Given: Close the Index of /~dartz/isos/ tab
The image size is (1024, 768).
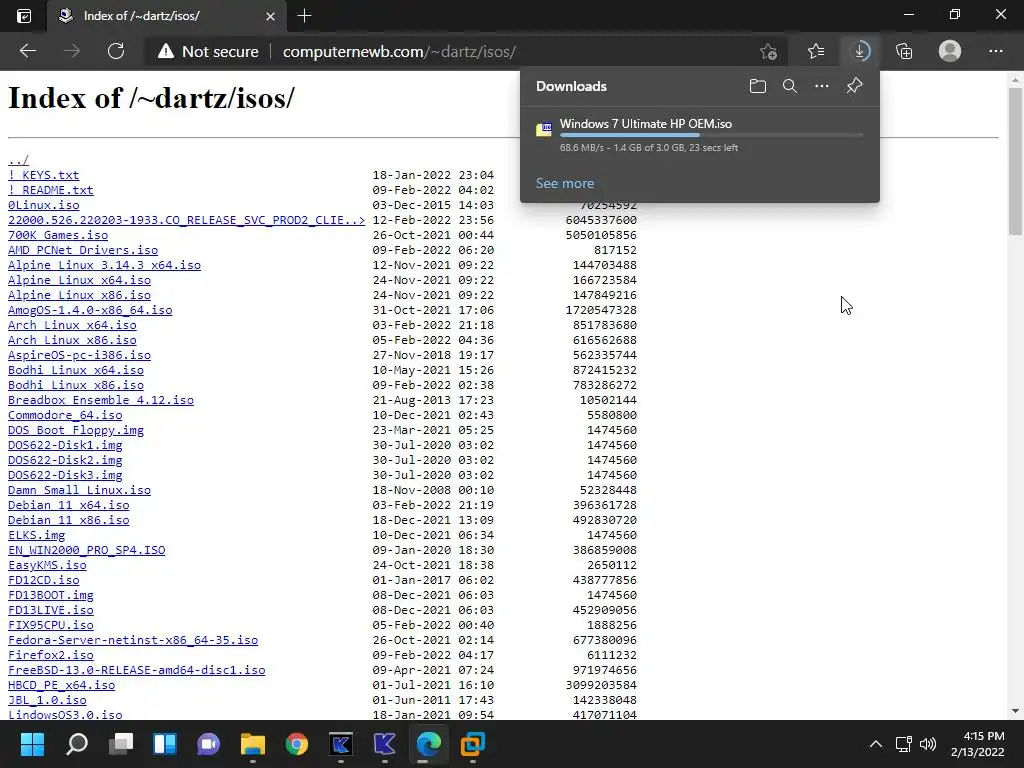Looking at the screenshot, I should 270,16.
